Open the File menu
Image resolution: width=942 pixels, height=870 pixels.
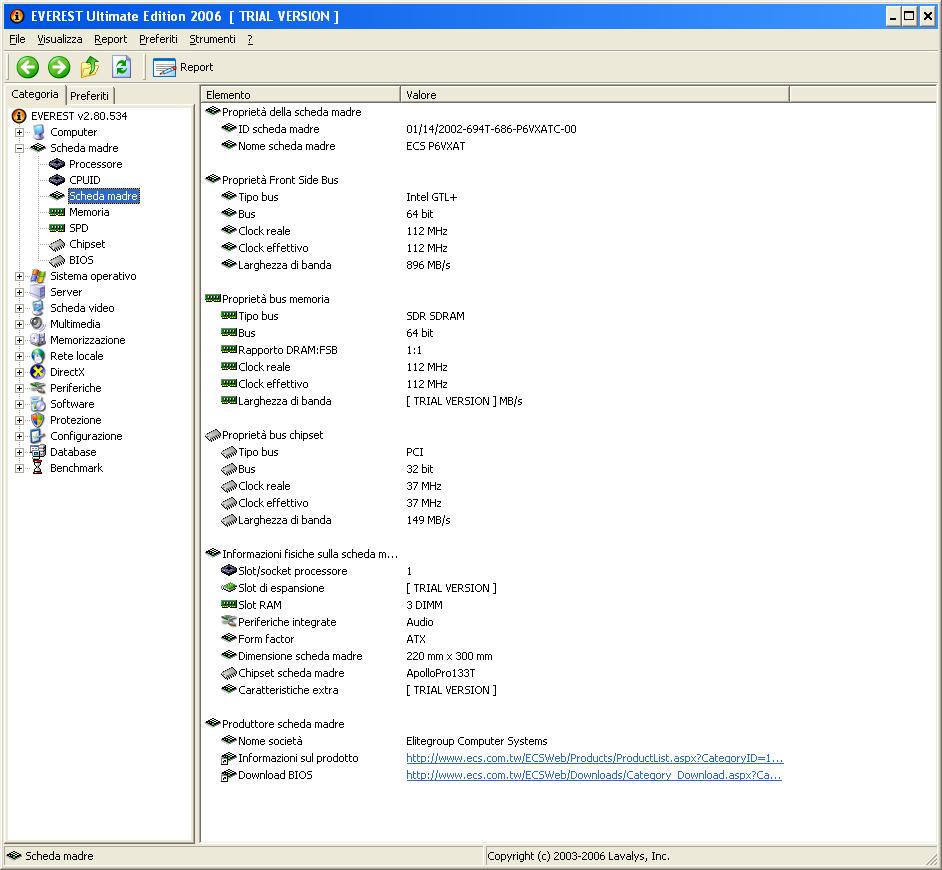(17, 39)
